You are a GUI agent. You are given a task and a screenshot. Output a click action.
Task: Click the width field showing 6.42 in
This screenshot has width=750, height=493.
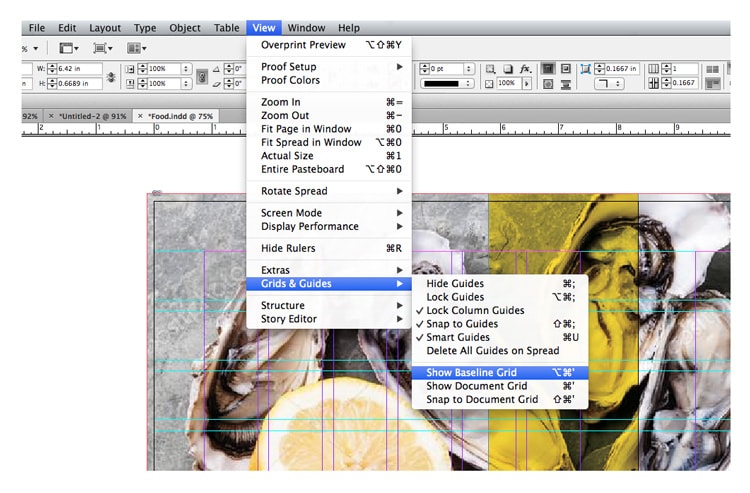pyautogui.click(x=79, y=69)
